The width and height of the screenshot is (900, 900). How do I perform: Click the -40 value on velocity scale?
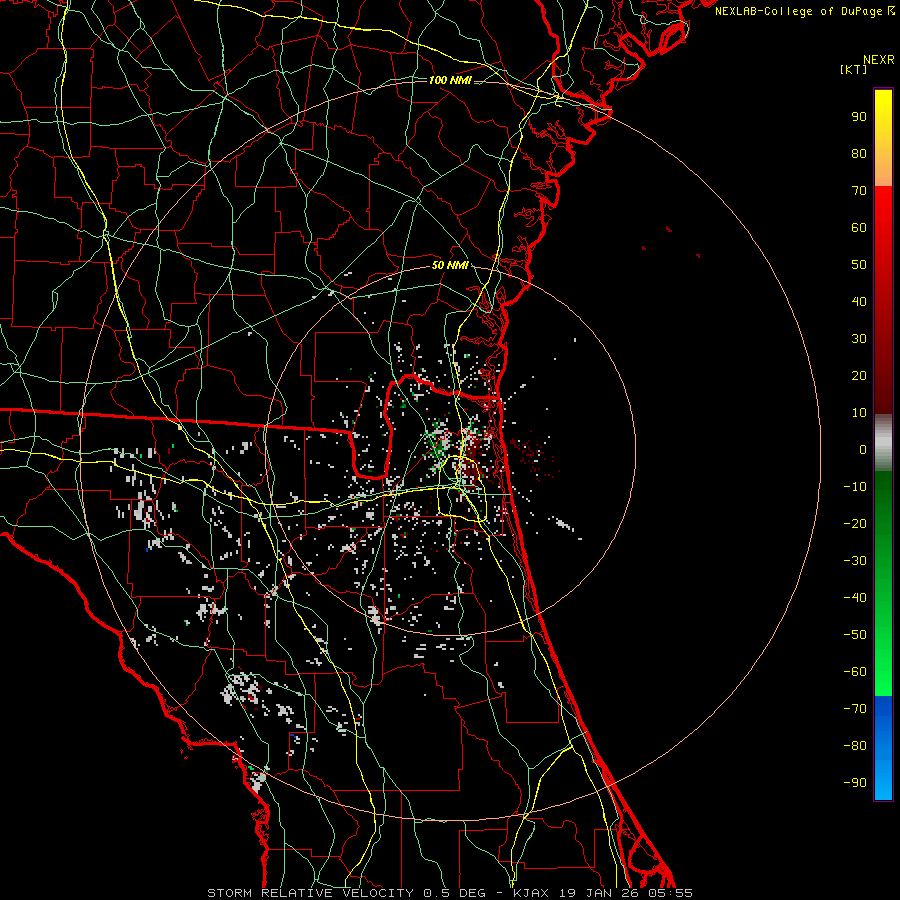coord(855,598)
